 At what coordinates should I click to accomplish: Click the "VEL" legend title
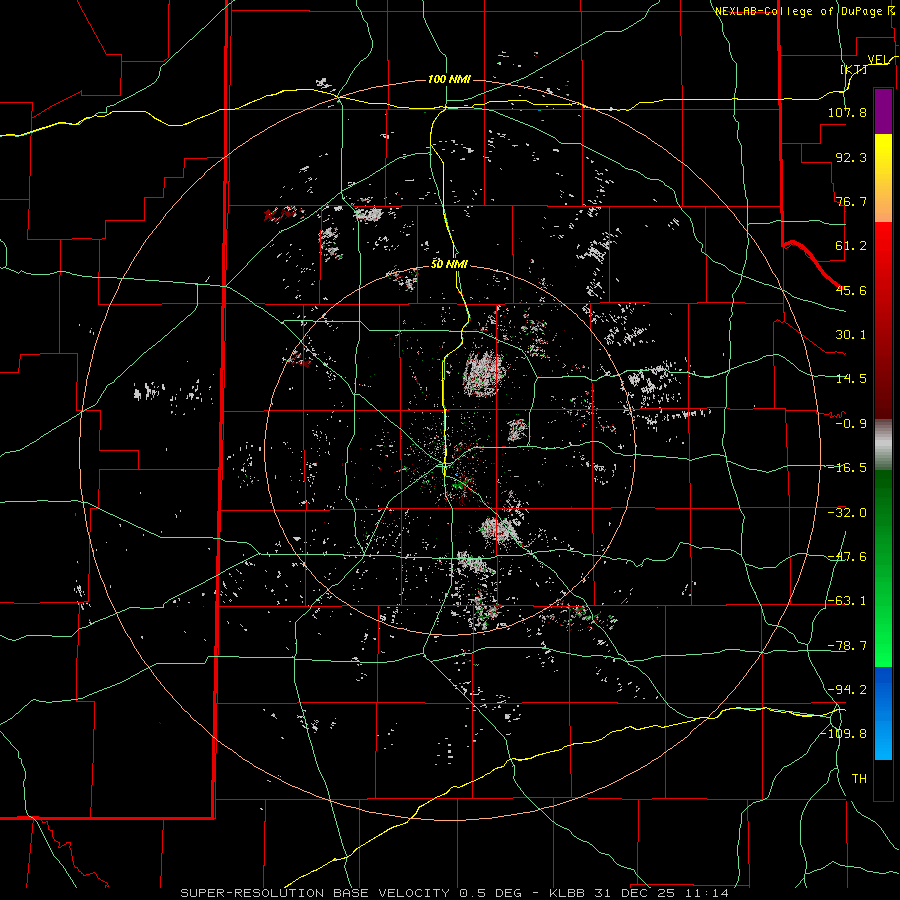877,60
